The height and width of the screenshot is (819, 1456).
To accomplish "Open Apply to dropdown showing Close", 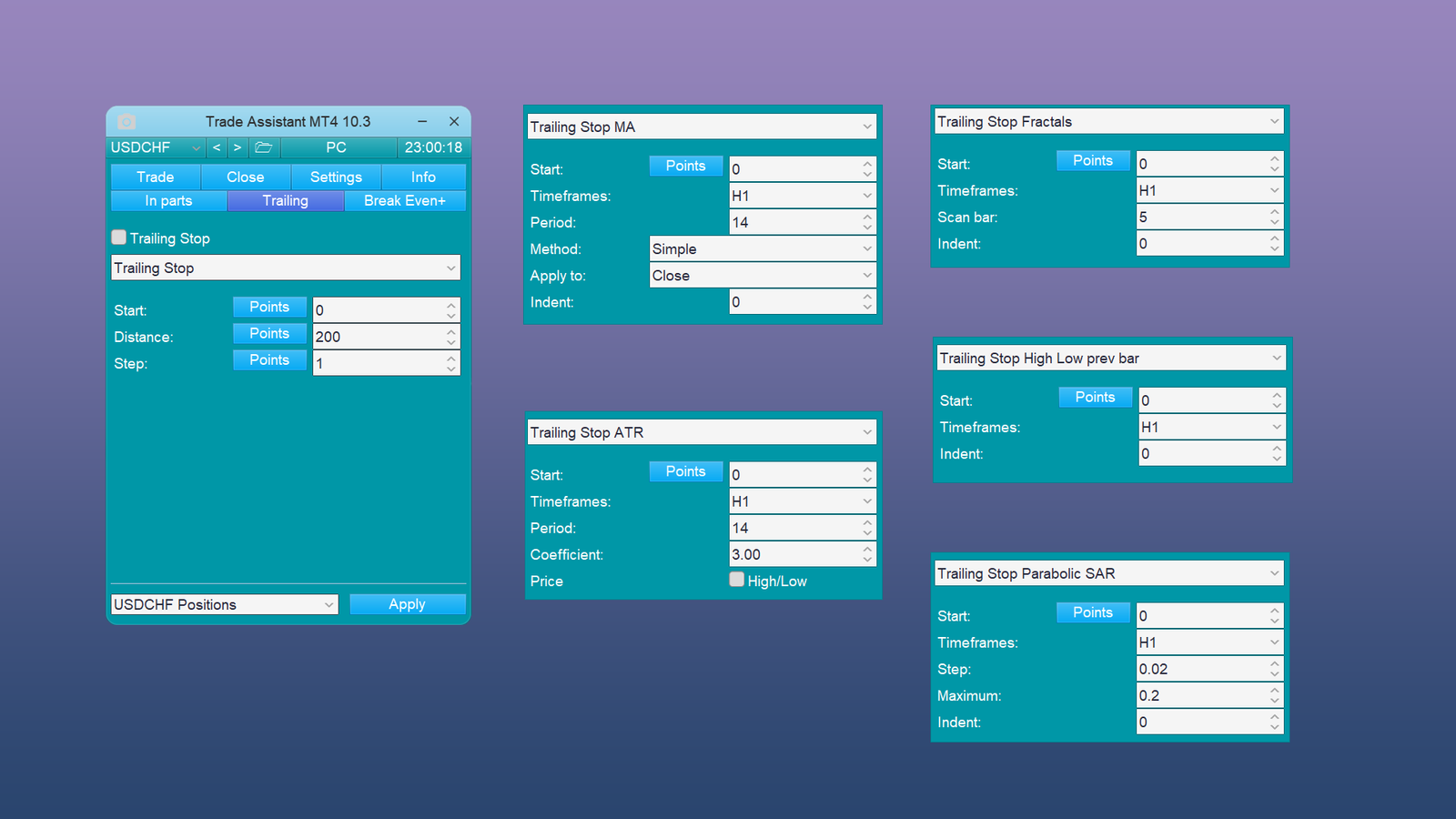I will coord(763,276).
